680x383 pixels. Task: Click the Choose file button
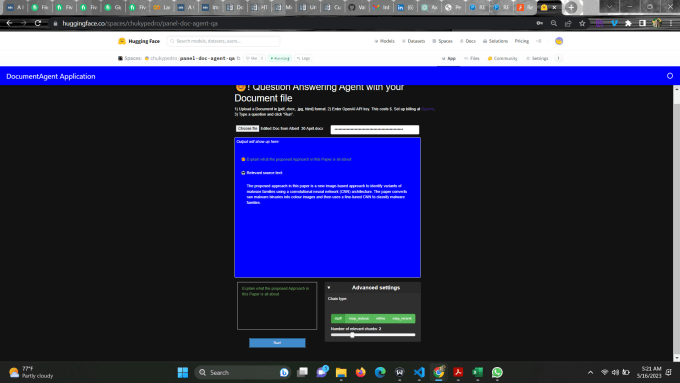[247, 128]
